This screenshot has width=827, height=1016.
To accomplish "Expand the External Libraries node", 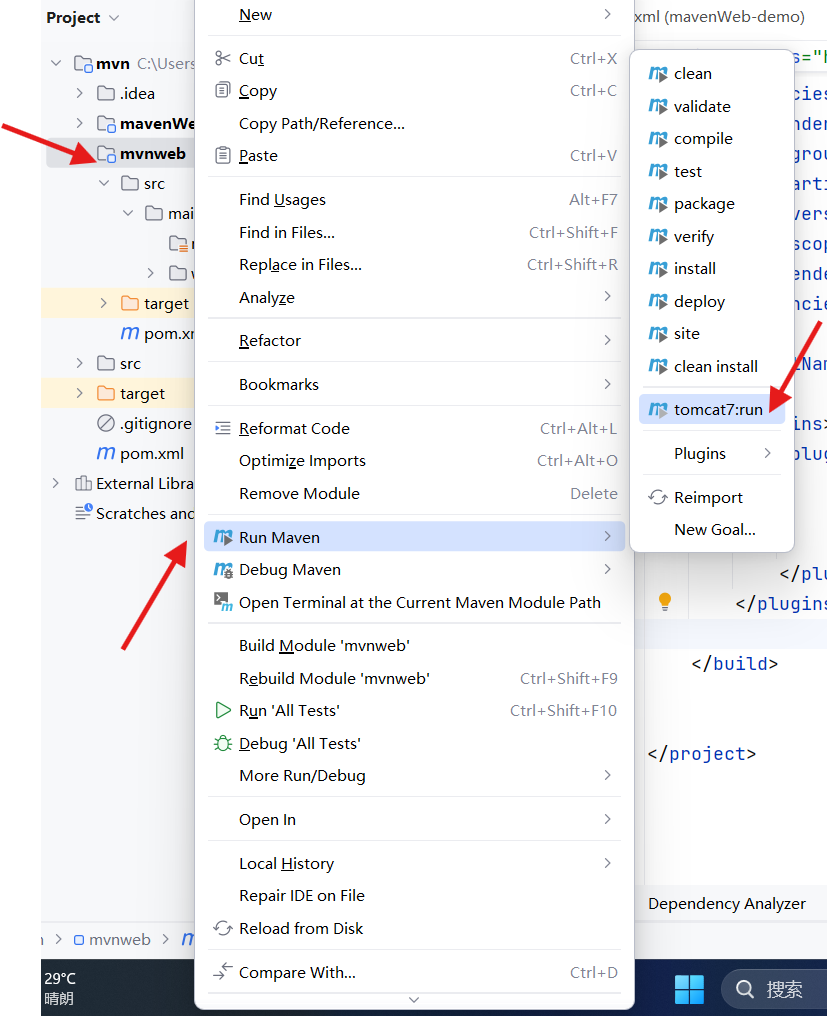I will [56, 483].
